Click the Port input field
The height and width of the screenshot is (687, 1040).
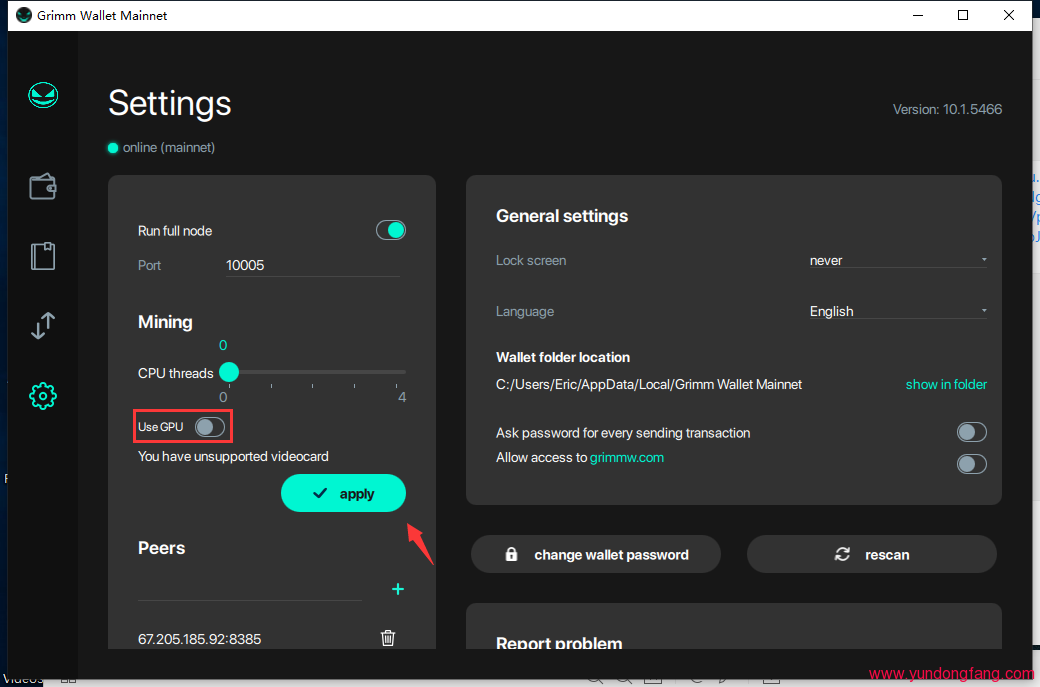point(312,265)
